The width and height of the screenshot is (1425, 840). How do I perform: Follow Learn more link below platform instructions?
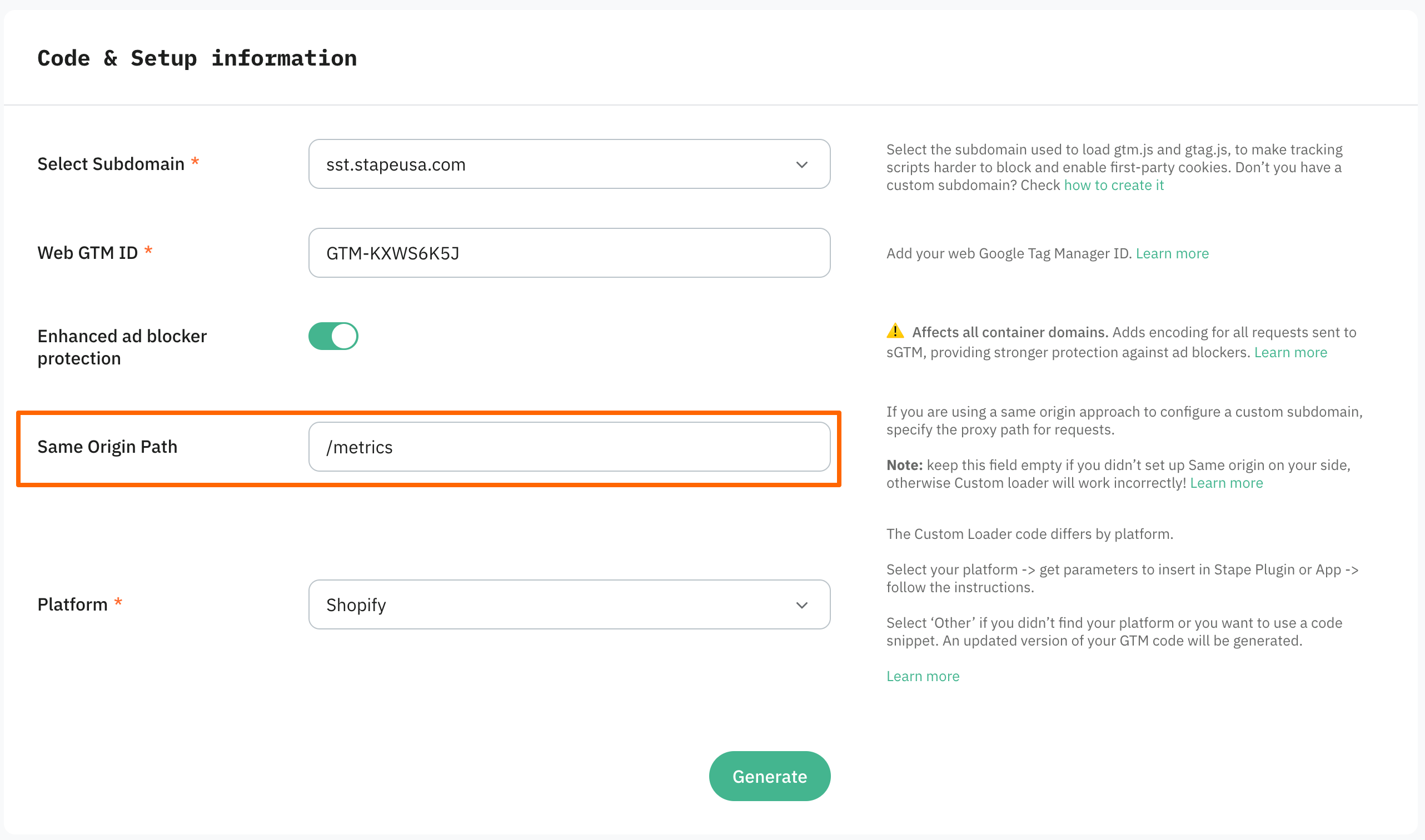tap(923, 677)
